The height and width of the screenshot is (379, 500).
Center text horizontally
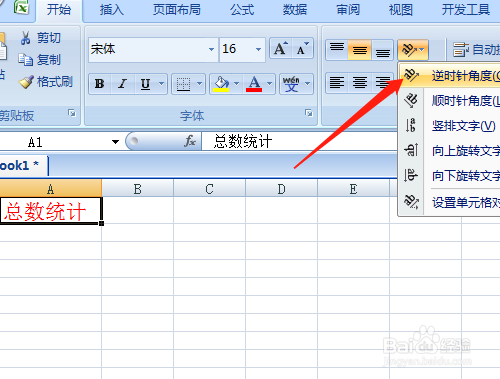pyautogui.click(x=359, y=82)
